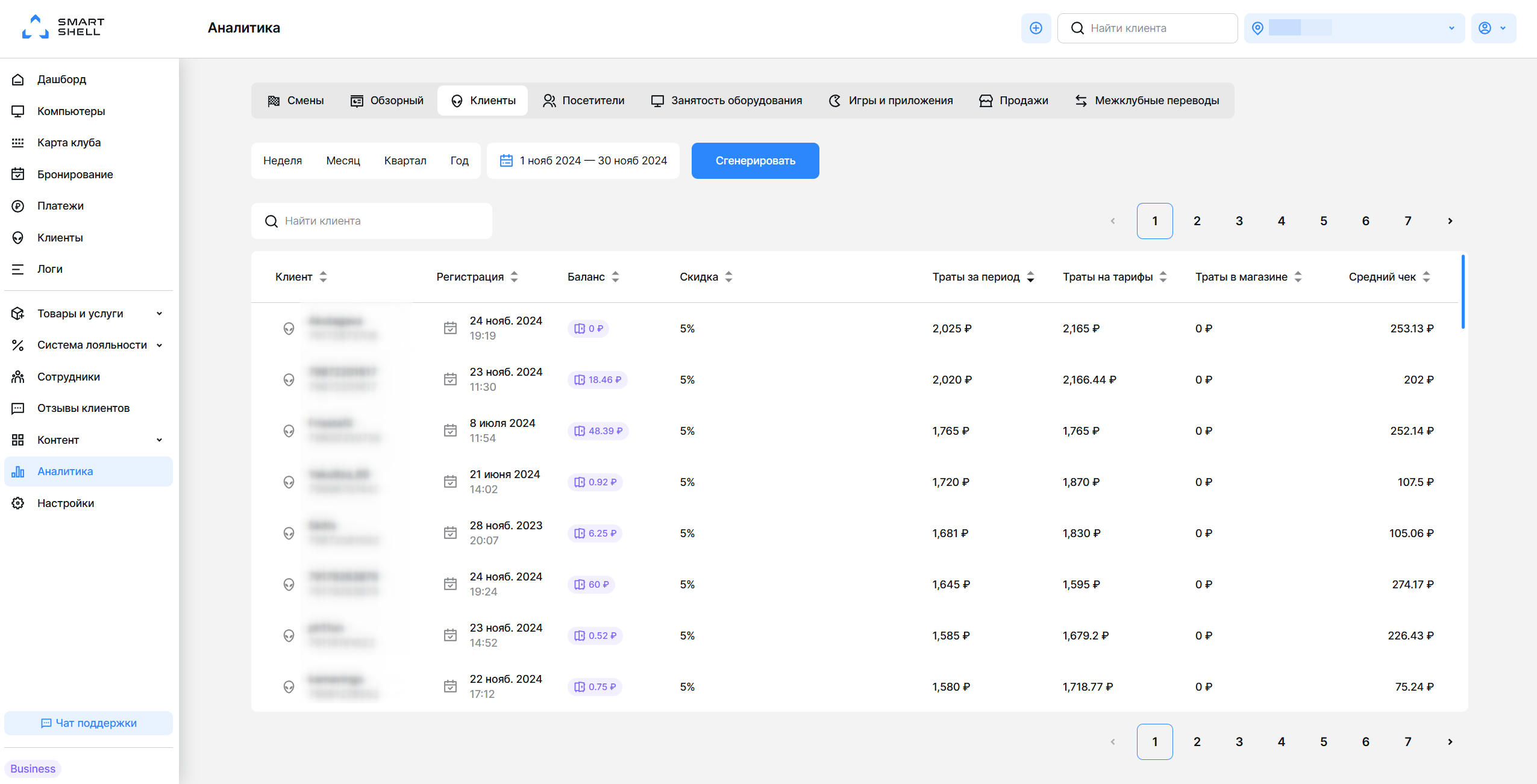Click the Карта клуба grid icon

coord(18,143)
